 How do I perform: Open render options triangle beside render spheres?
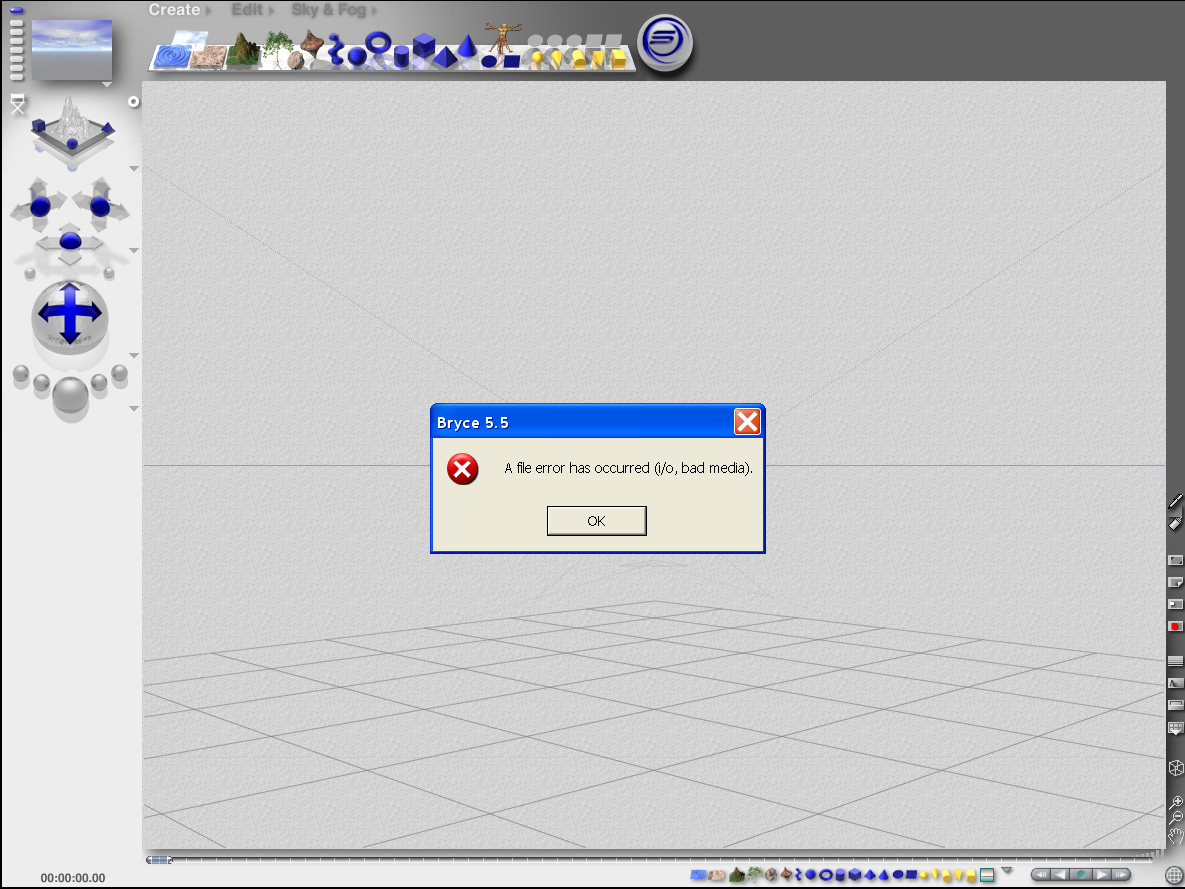click(134, 408)
